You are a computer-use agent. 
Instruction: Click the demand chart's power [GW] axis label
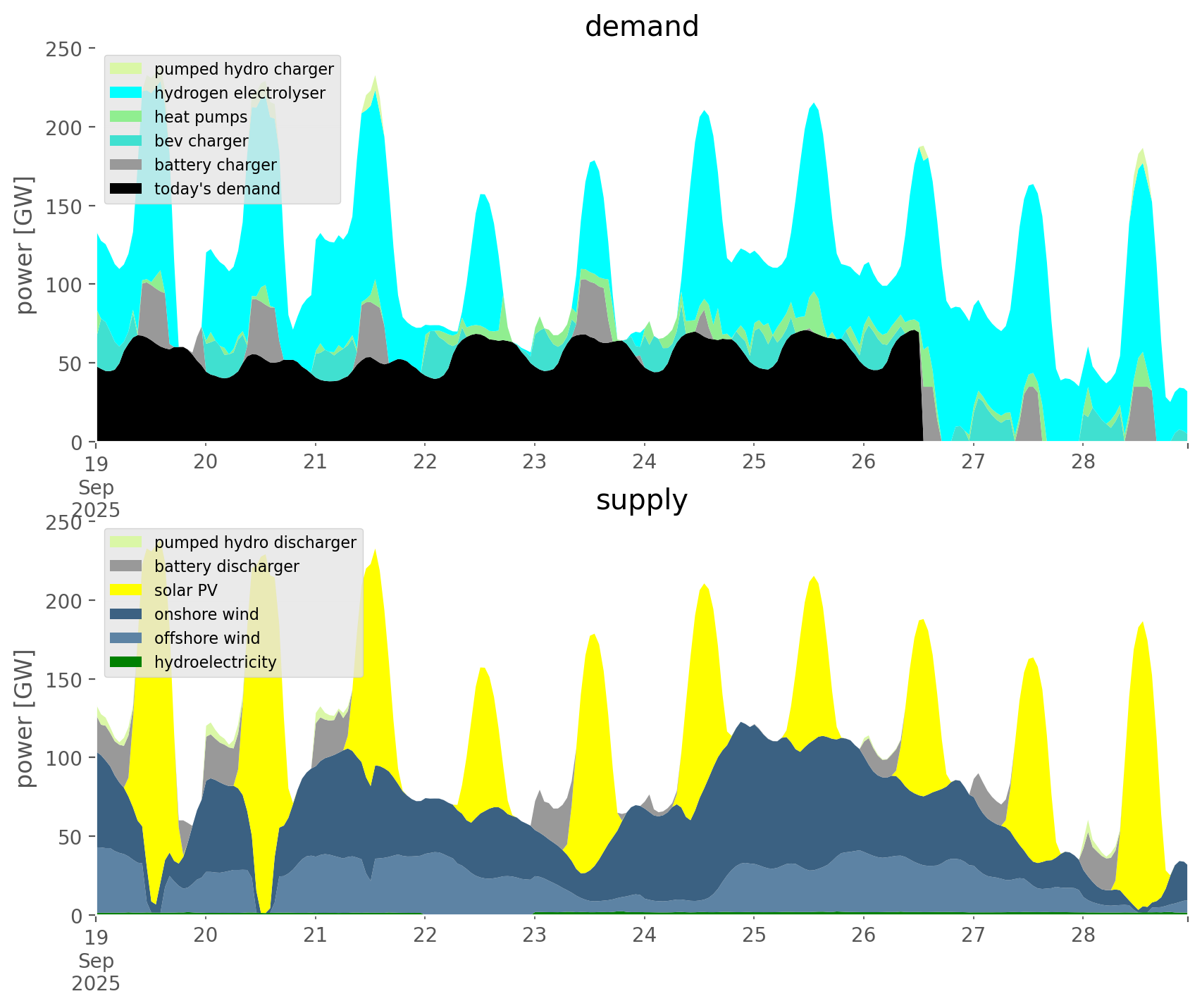25,245
